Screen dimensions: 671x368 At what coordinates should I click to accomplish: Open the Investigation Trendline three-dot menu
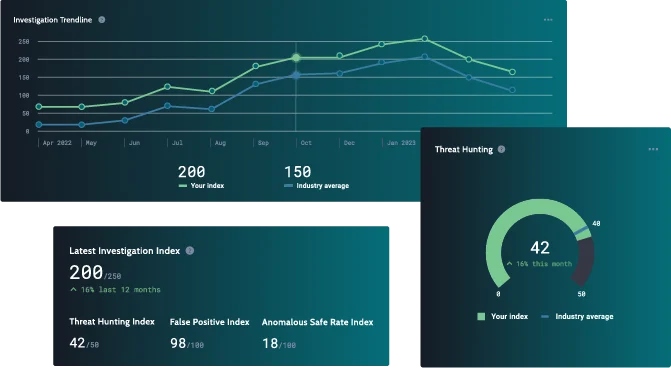548,20
